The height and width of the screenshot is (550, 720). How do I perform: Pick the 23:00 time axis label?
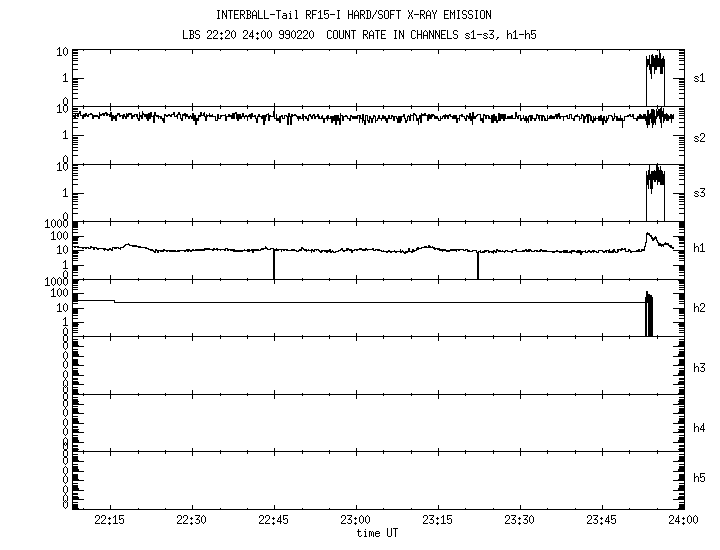click(355, 520)
